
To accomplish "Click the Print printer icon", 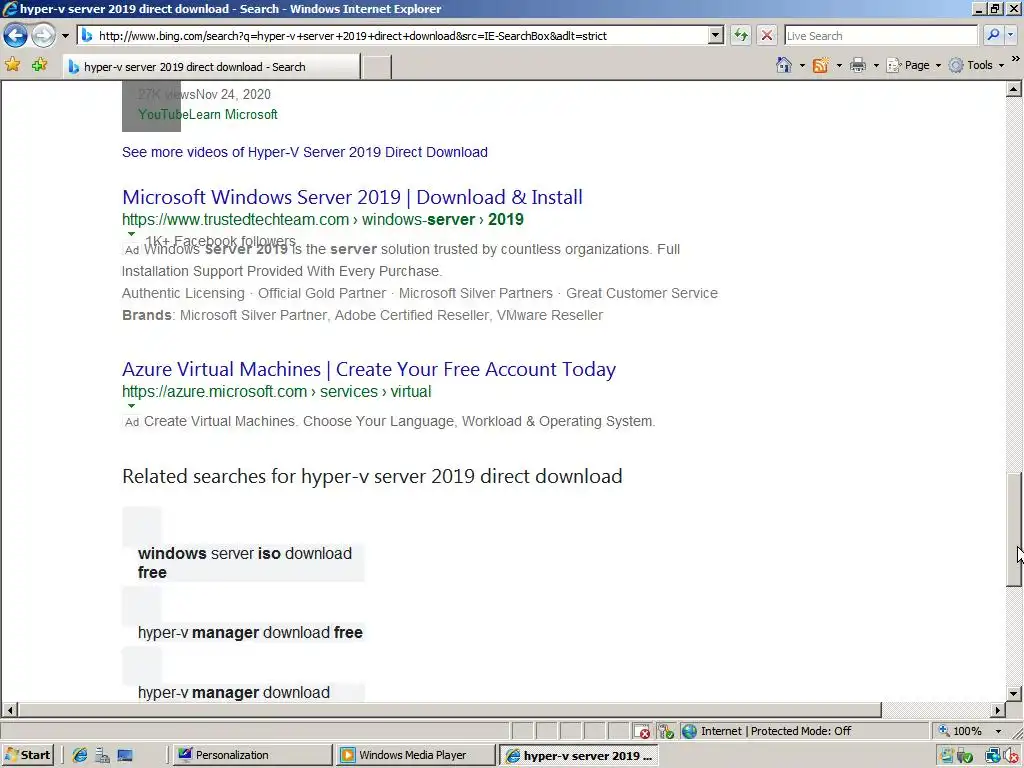I will [x=858, y=65].
